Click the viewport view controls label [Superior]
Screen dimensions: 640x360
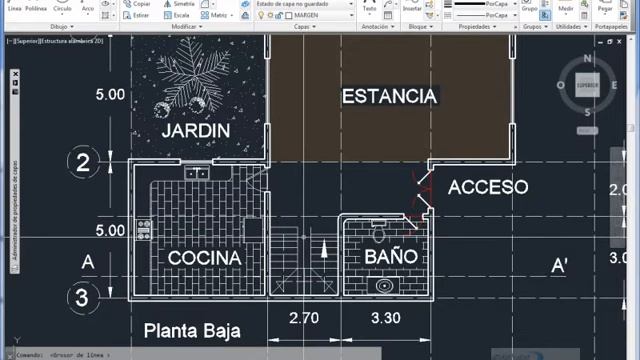27,41
